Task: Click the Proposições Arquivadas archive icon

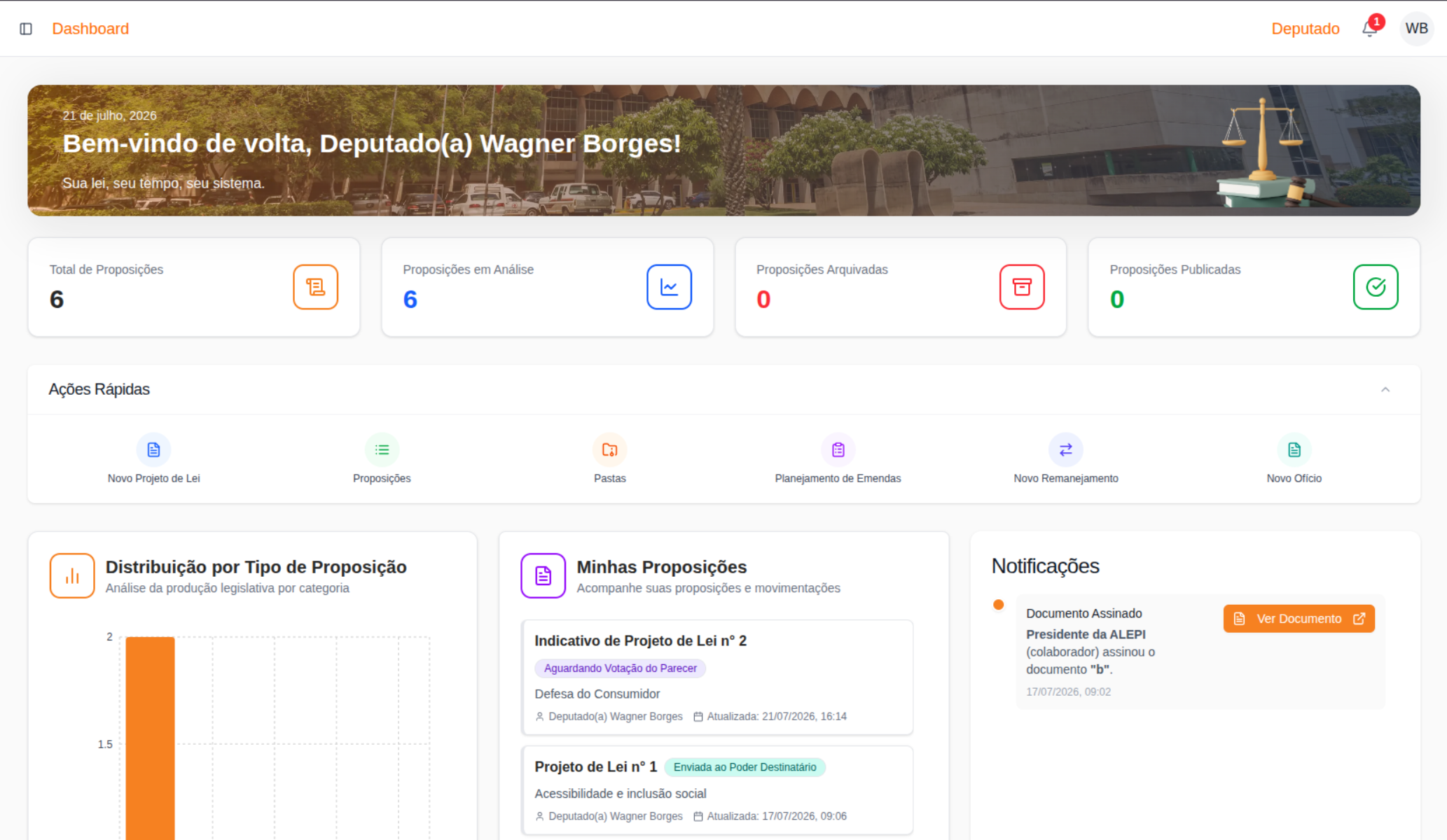Action: click(1022, 287)
